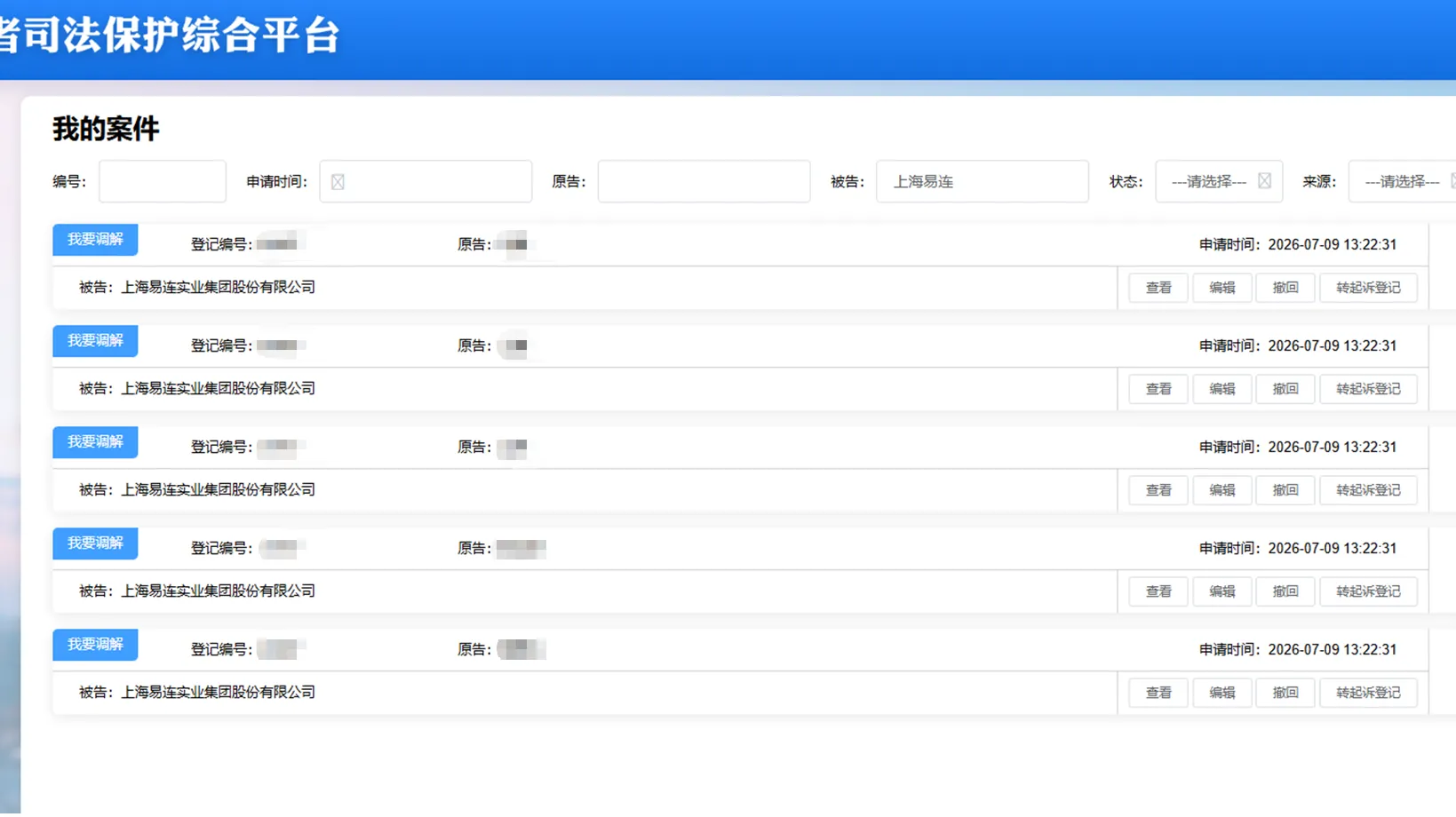The image size is (1456, 817).
Task: Edit the third case with 编辑
Action: 1221,490
